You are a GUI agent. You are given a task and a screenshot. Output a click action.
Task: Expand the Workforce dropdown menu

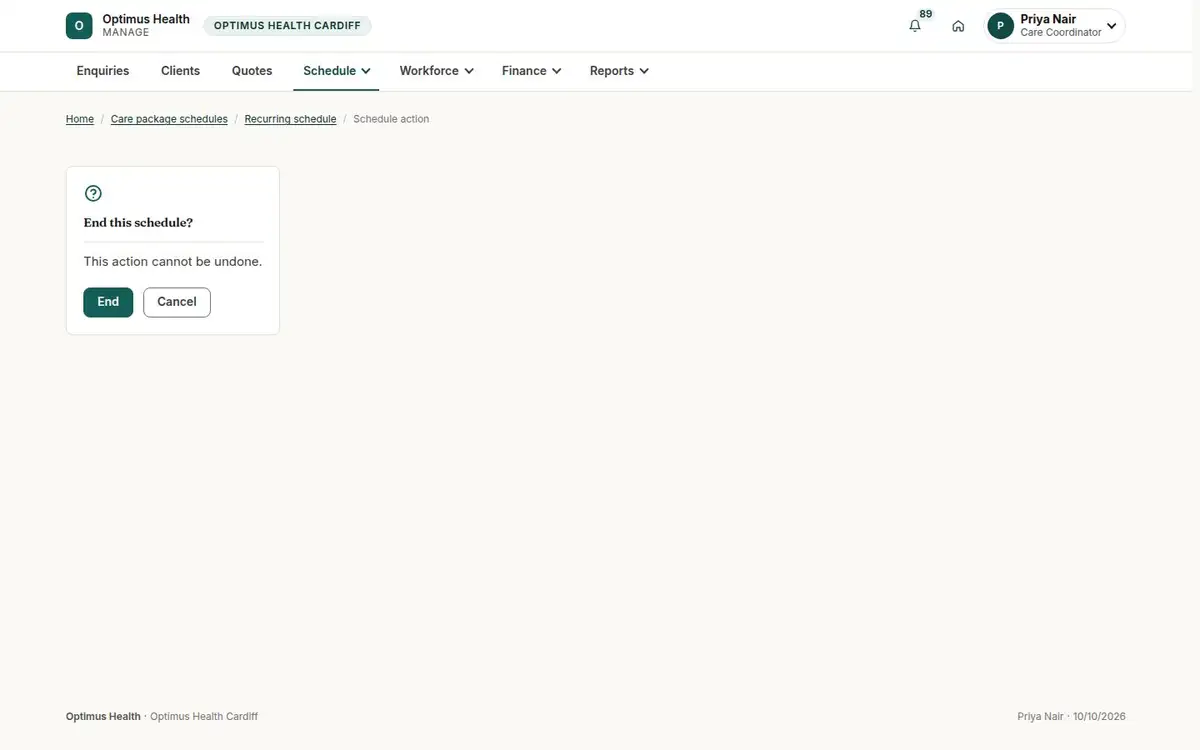436,71
